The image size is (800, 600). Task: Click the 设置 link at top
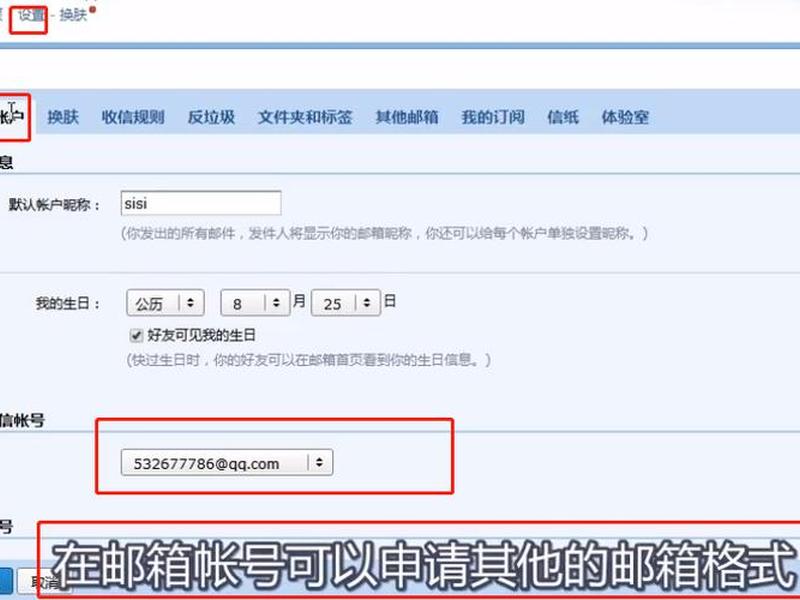coord(31,15)
